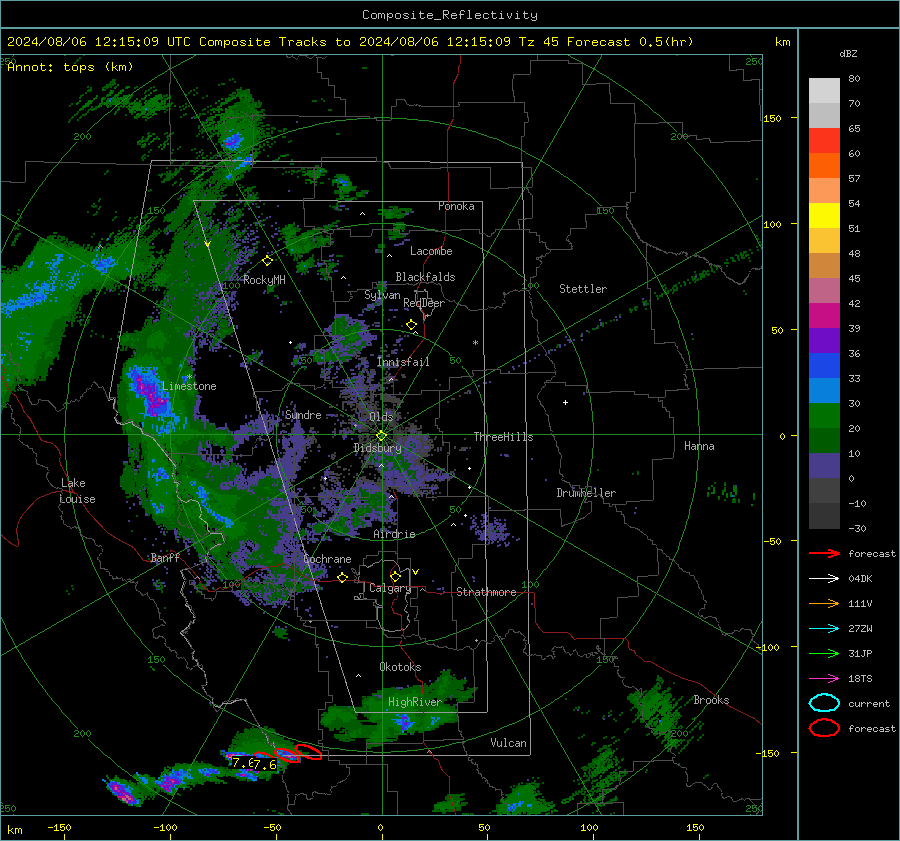This screenshot has width=900, height=841.
Task: Click the 'Lacombe' city label
Action: pyautogui.click(x=431, y=251)
